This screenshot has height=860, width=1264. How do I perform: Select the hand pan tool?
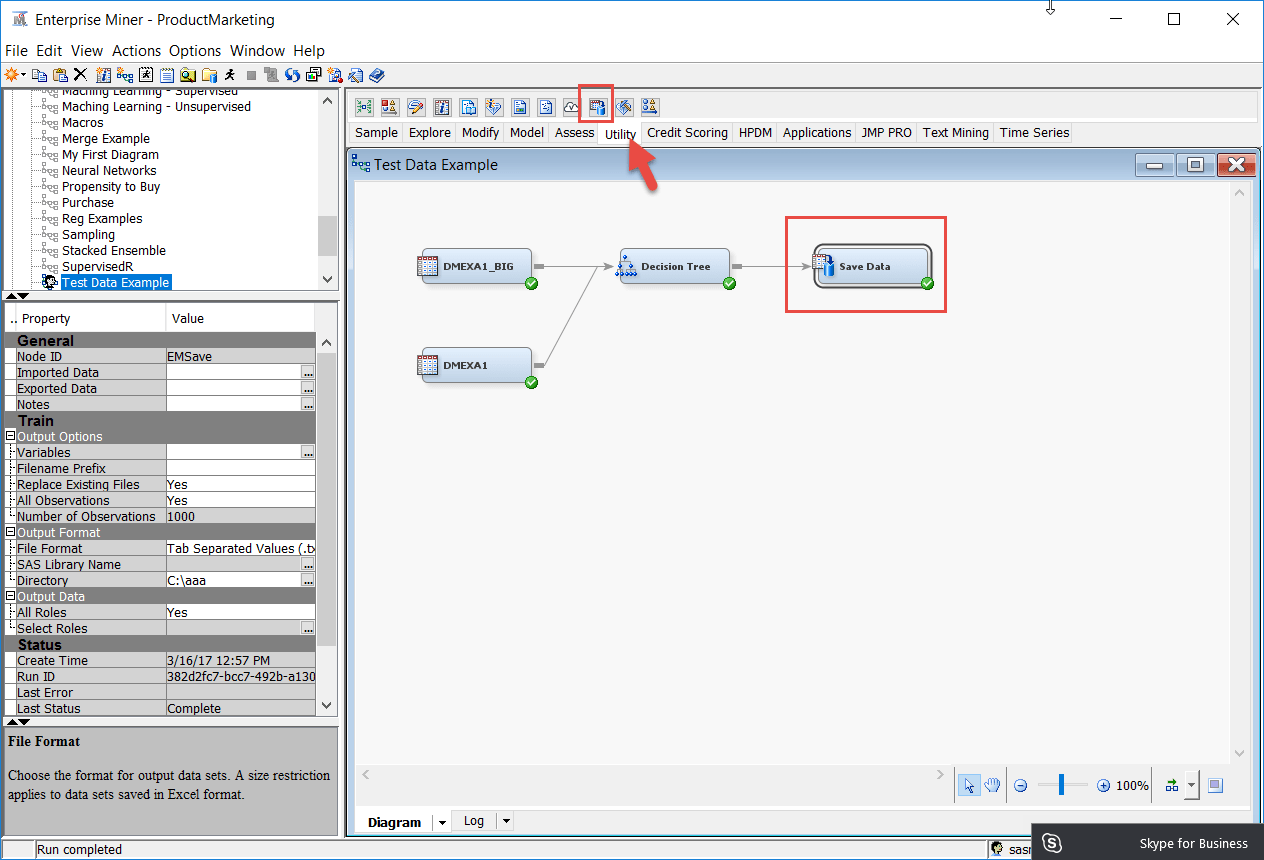[x=992, y=785]
